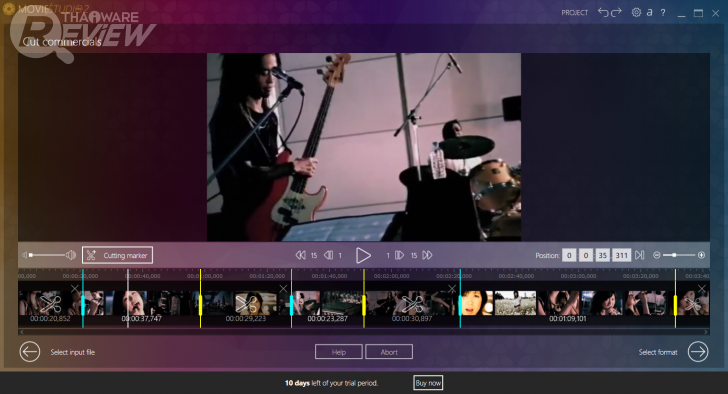Open help with the question mark icon

coord(663,13)
